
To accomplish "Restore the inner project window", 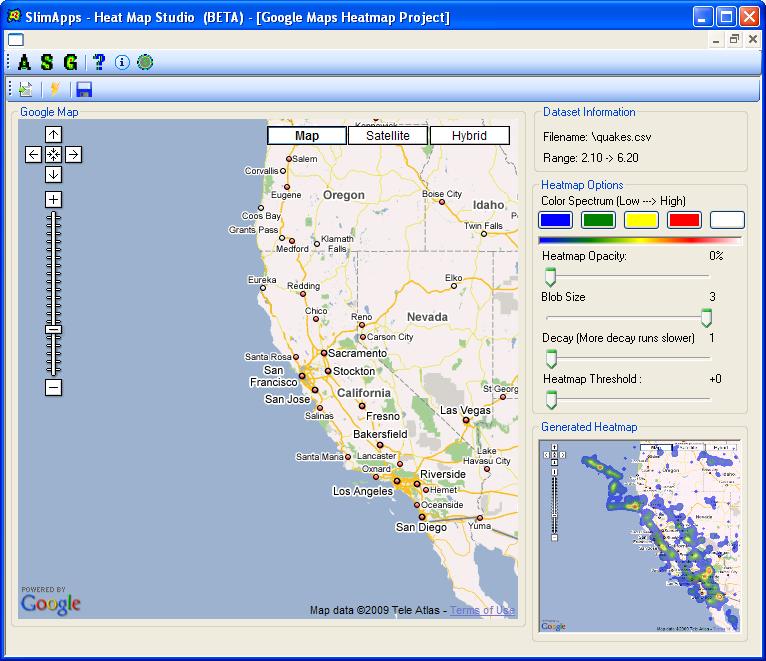I will coord(734,40).
